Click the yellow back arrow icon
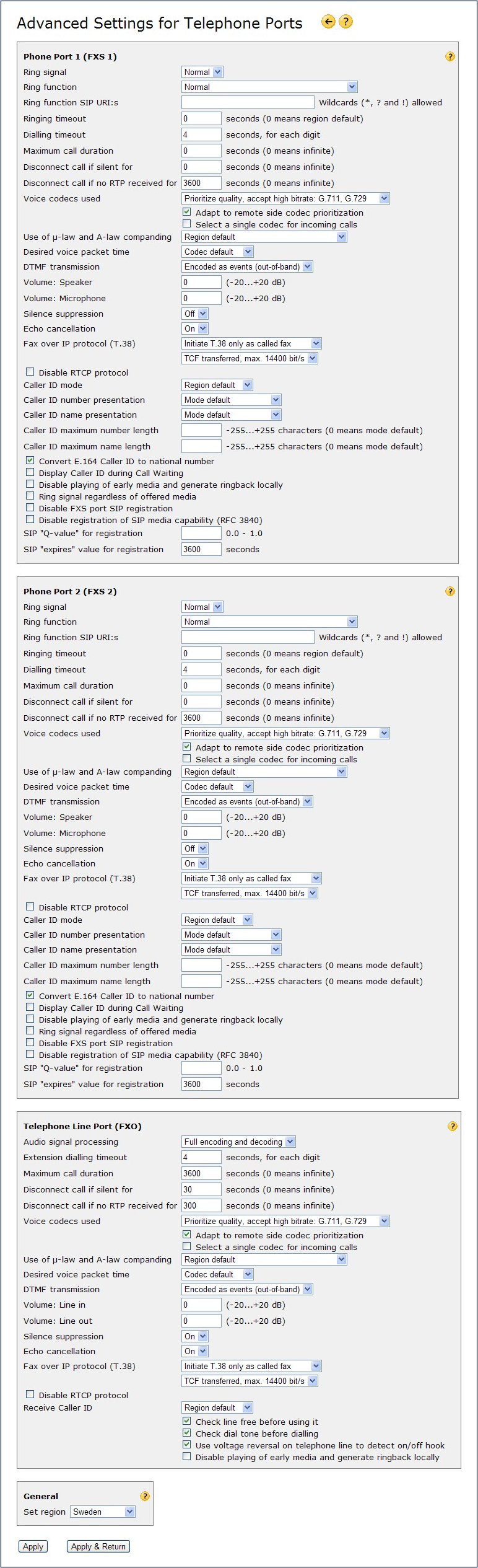The height and width of the screenshot is (1568, 478). [x=328, y=22]
